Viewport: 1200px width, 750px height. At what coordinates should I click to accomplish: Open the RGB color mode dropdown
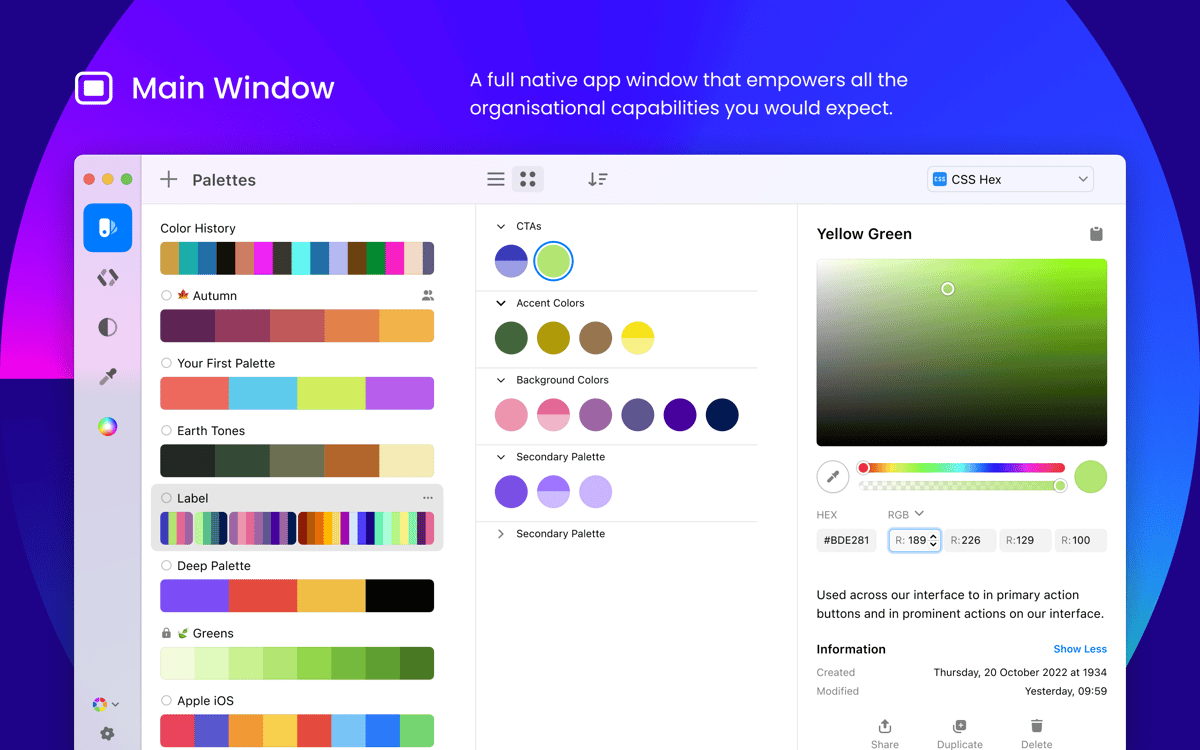pyautogui.click(x=906, y=514)
